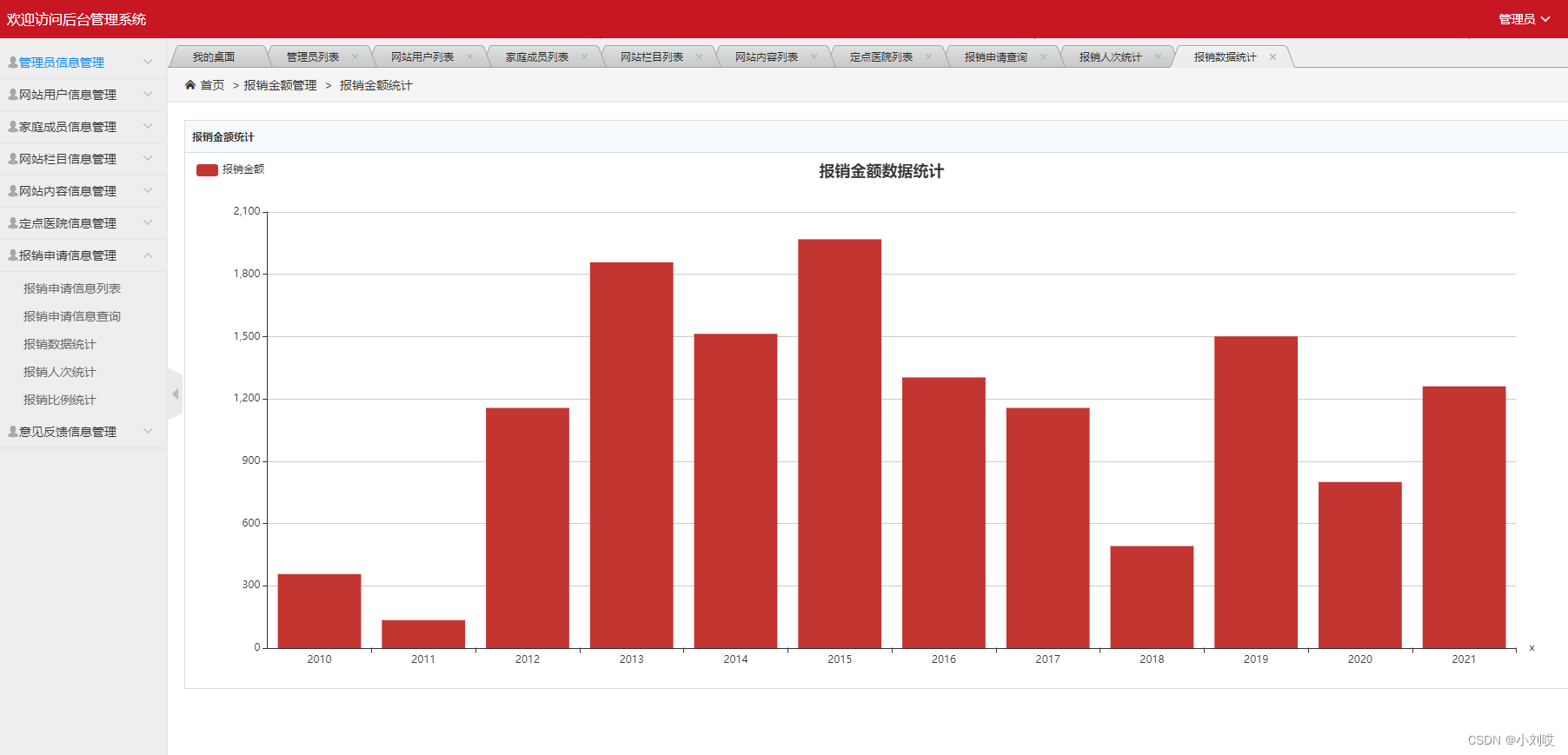Close the 网站用户列表 tab
The height and width of the screenshot is (755, 1568).
pyautogui.click(x=469, y=57)
